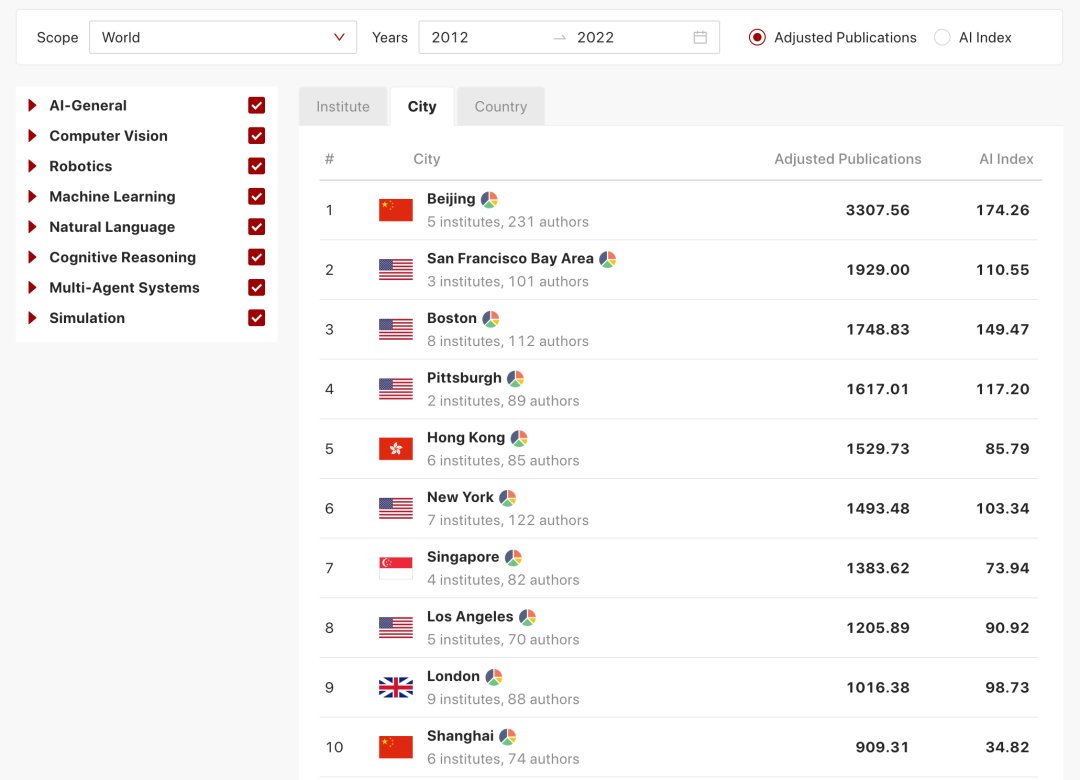Click the Adjusted Publications column header
The image size is (1080, 780).
point(848,159)
